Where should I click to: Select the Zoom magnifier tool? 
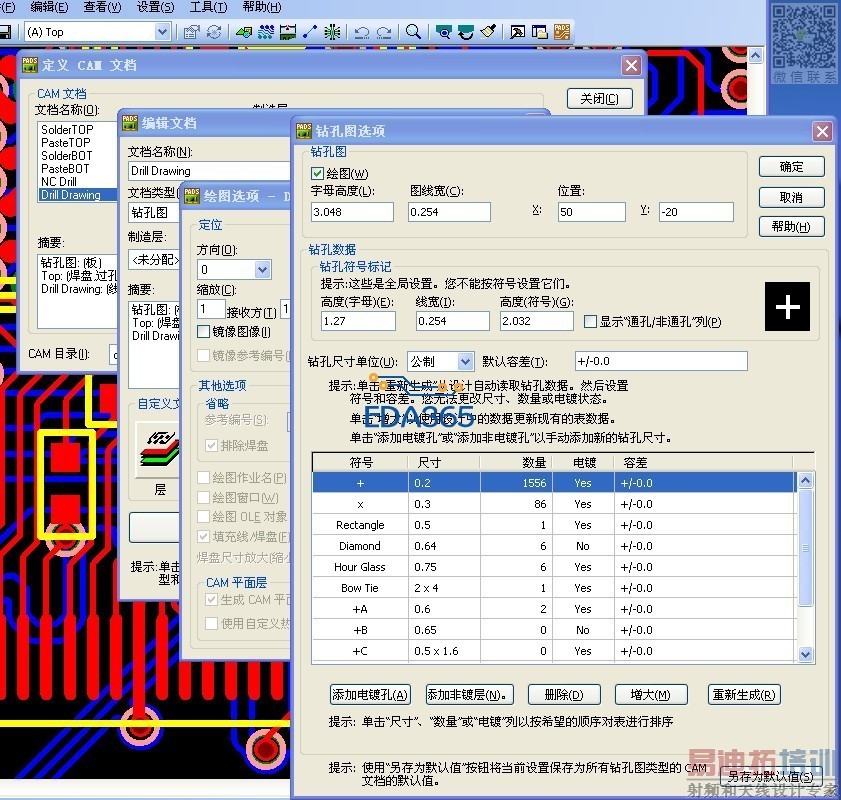[x=413, y=32]
